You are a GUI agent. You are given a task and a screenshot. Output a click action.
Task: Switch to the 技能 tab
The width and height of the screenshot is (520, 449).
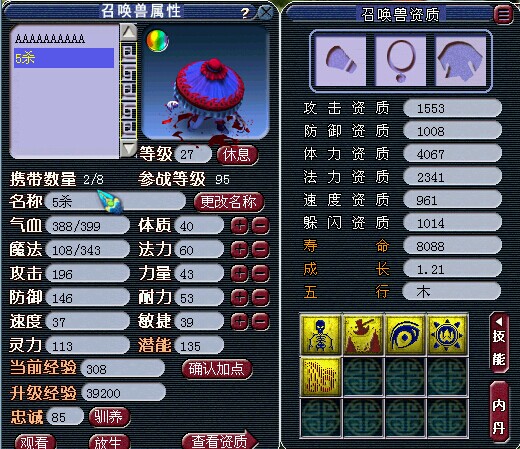pos(499,343)
